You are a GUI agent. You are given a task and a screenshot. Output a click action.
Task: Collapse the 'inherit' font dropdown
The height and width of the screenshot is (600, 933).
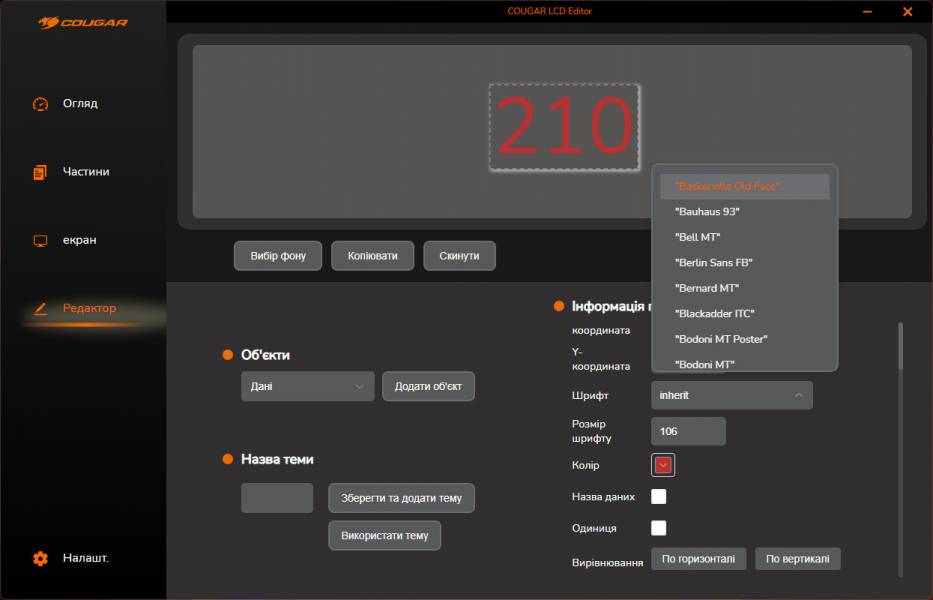coord(731,395)
